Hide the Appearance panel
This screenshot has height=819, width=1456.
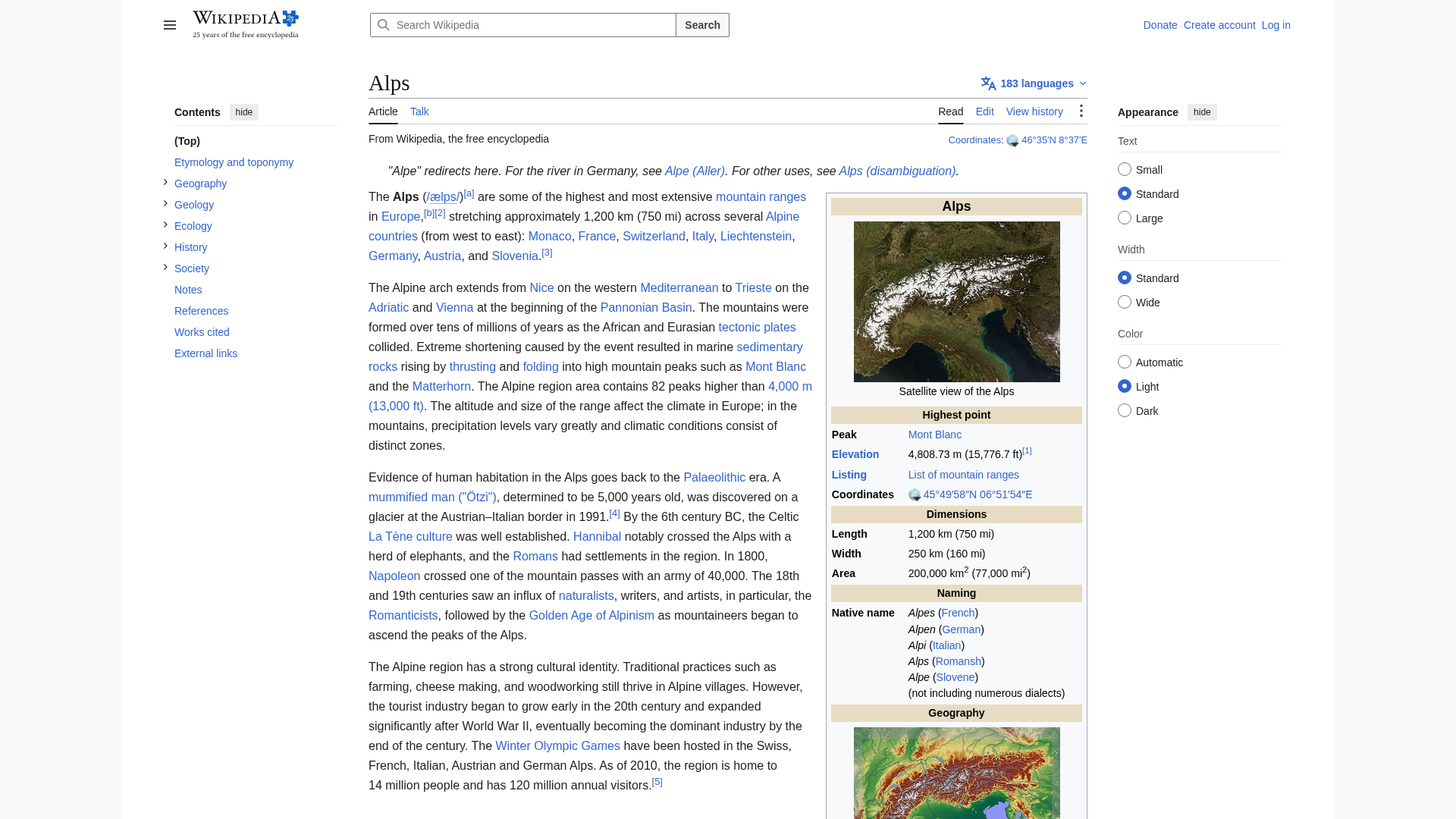coord(1202,112)
